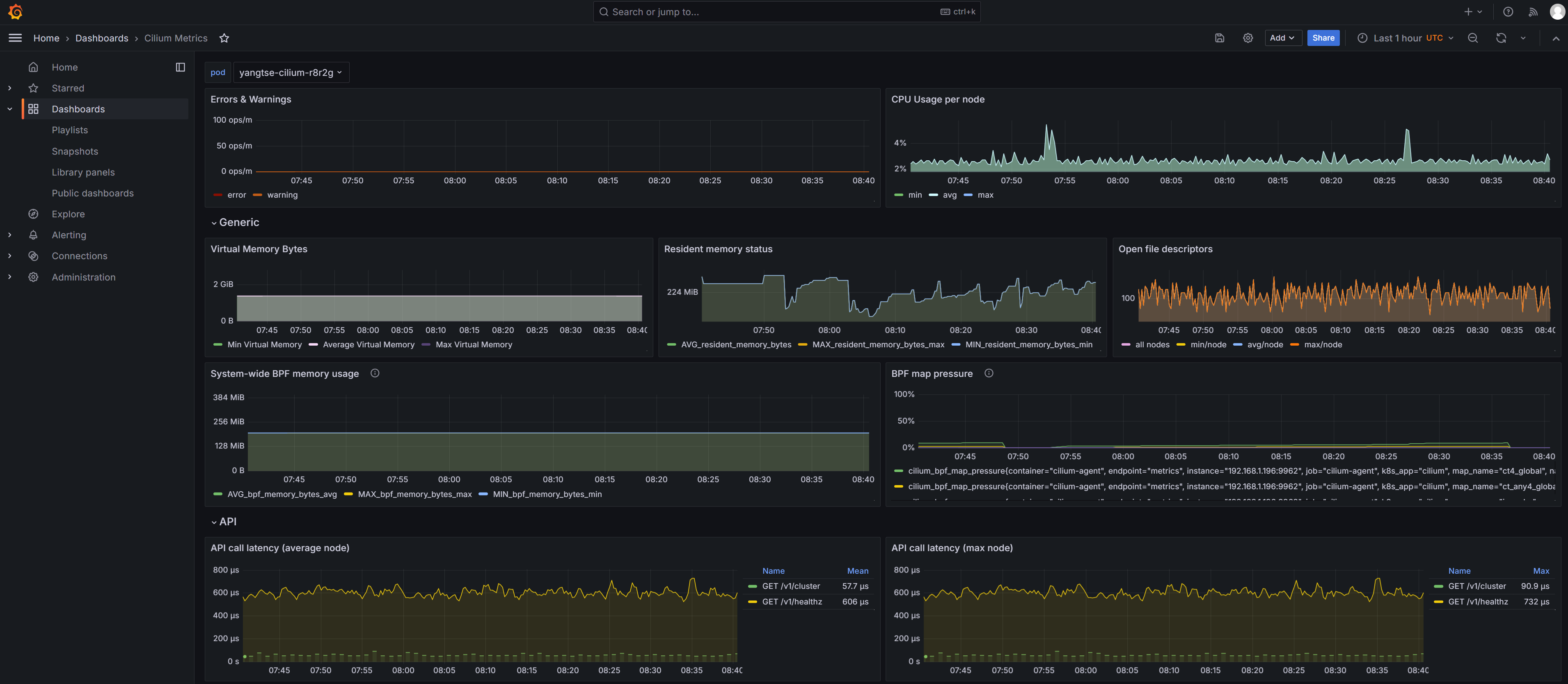This screenshot has width=1568, height=684.
Task: Toggle the warning series in legend
Action: coord(282,195)
